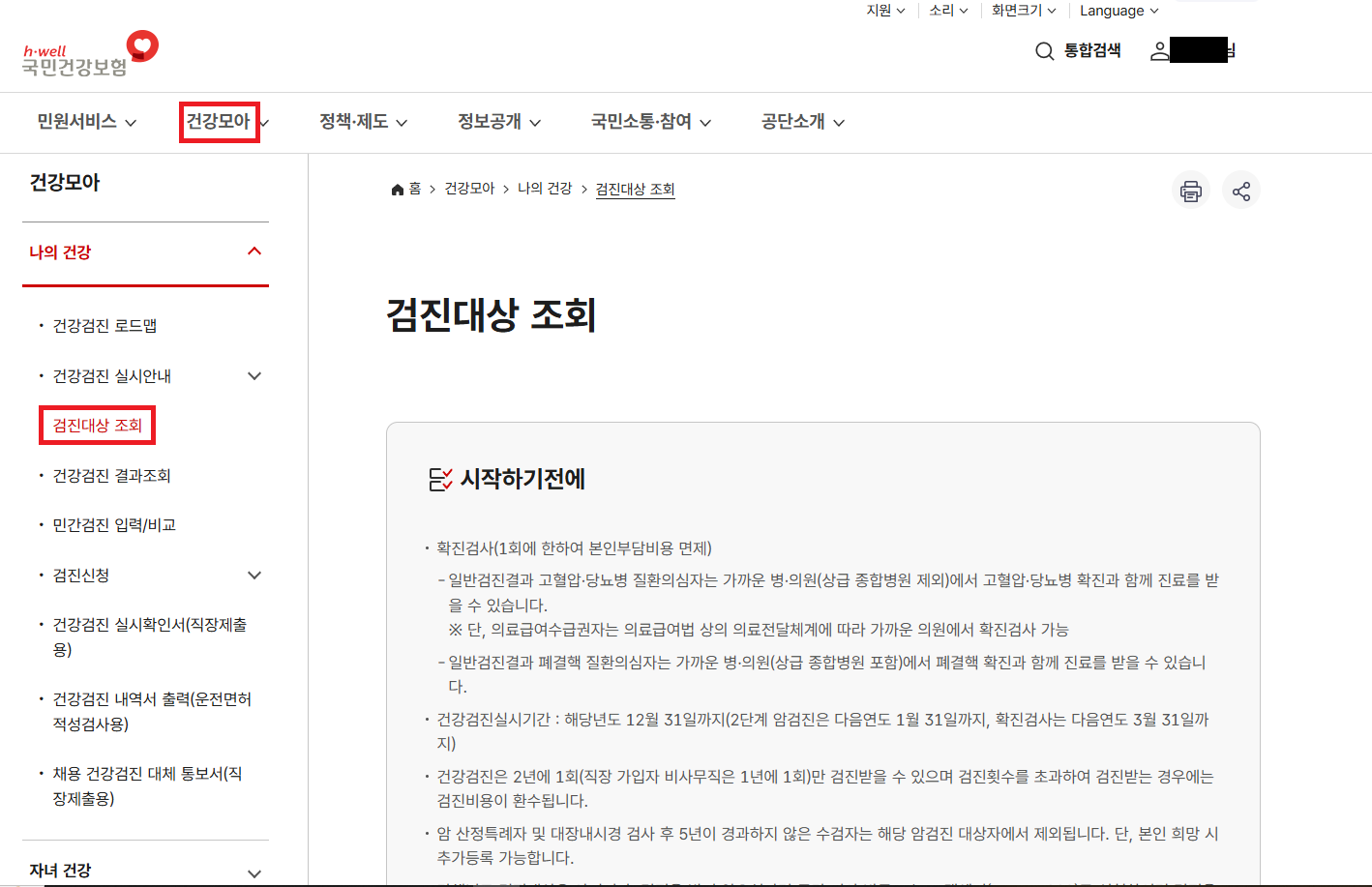
Task: Collapse the 나의 건강 section
Action: click(254, 250)
